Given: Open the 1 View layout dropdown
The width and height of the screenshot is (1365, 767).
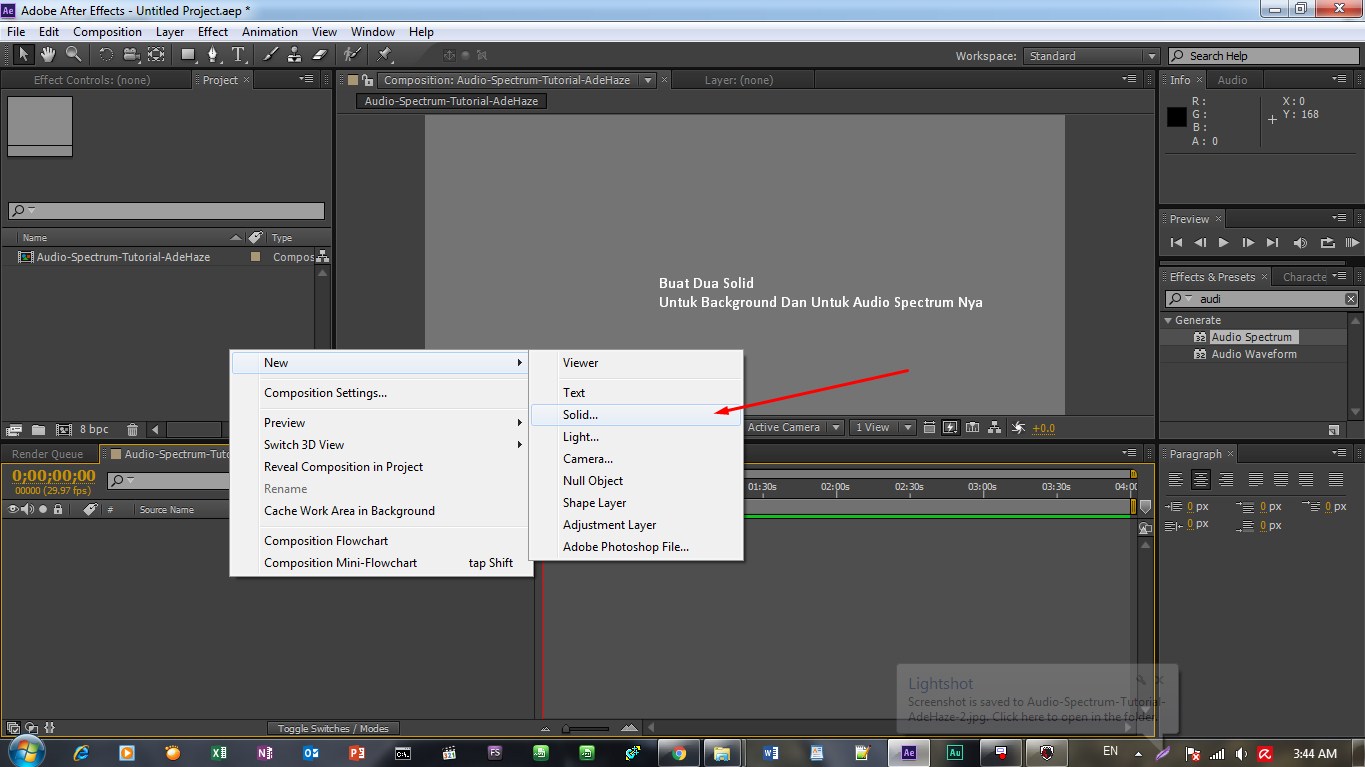Looking at the screenshot, I should [x=882, y=428].
